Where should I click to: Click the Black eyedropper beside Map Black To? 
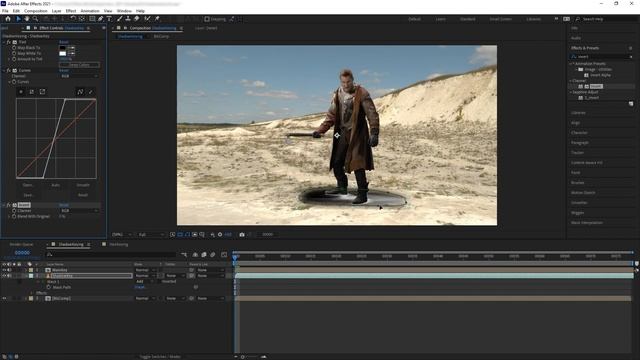point(71,48)
